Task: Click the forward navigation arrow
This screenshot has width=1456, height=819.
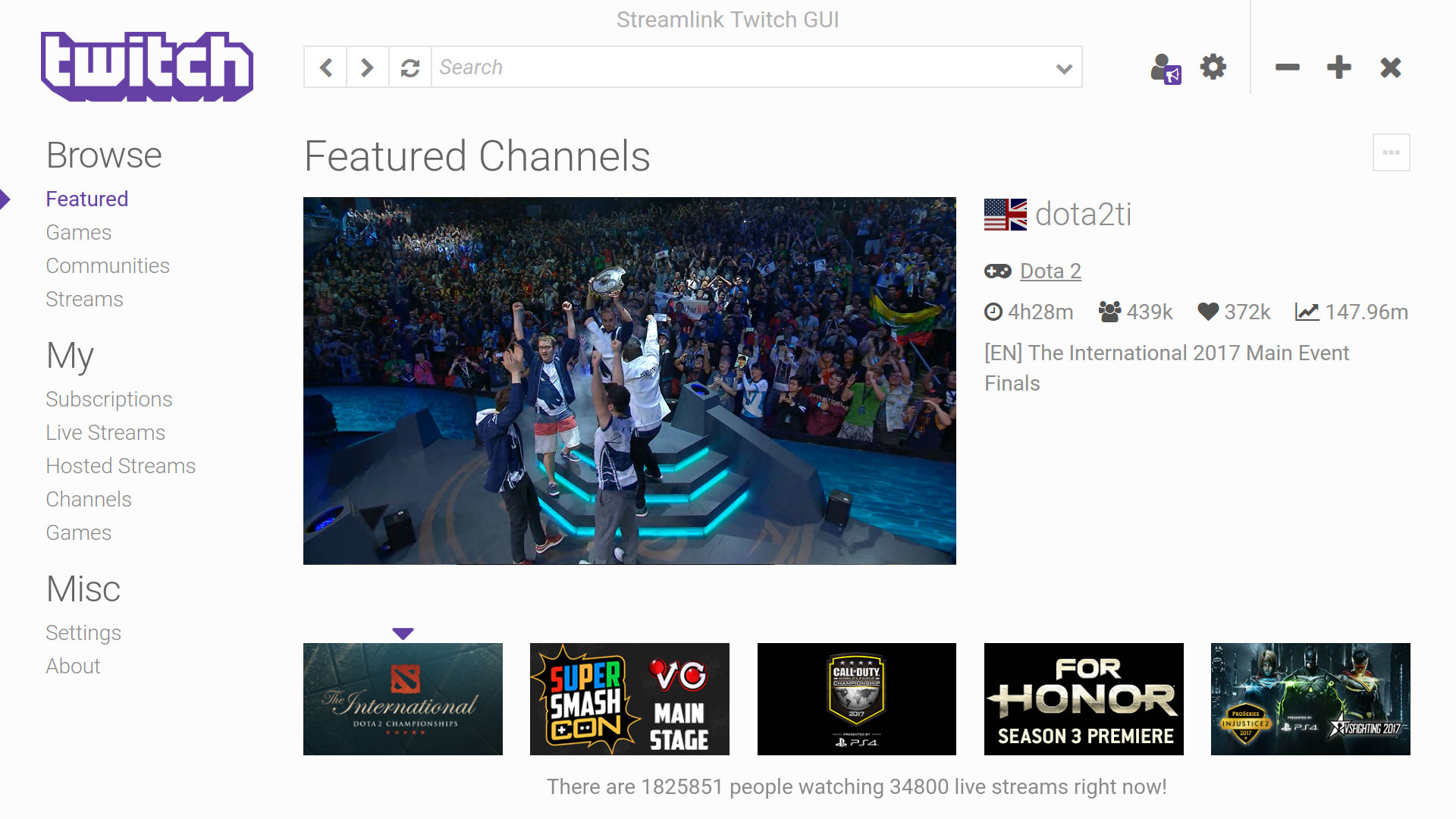Action: [368, 67]
